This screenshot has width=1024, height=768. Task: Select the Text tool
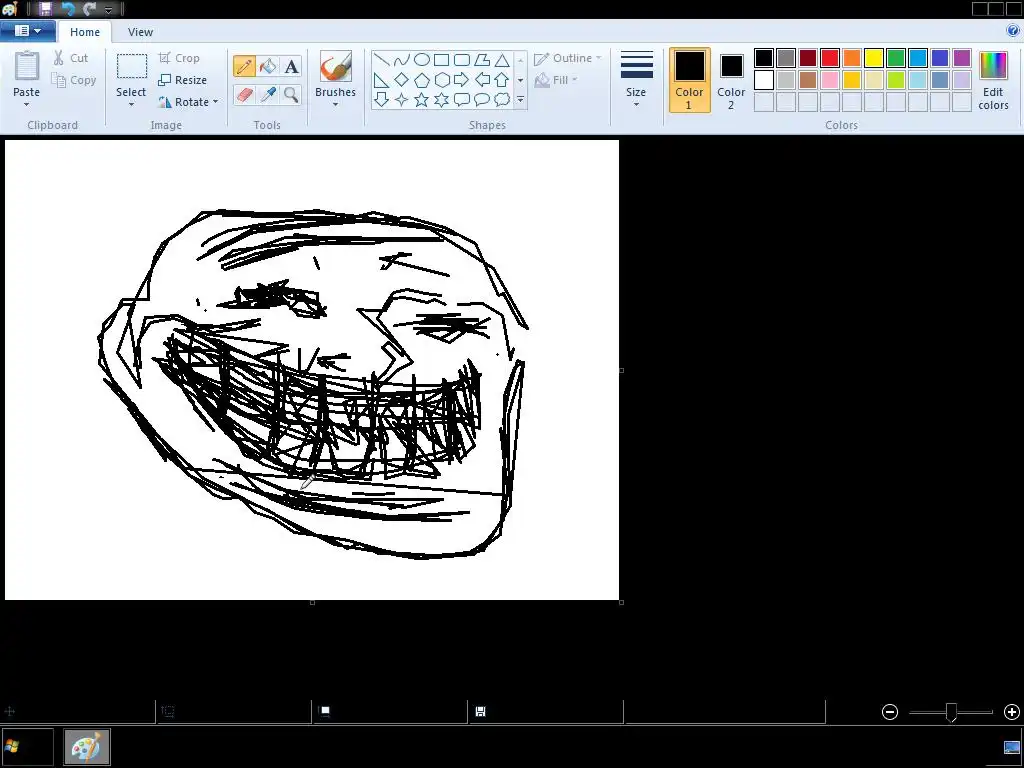(291, 66)
